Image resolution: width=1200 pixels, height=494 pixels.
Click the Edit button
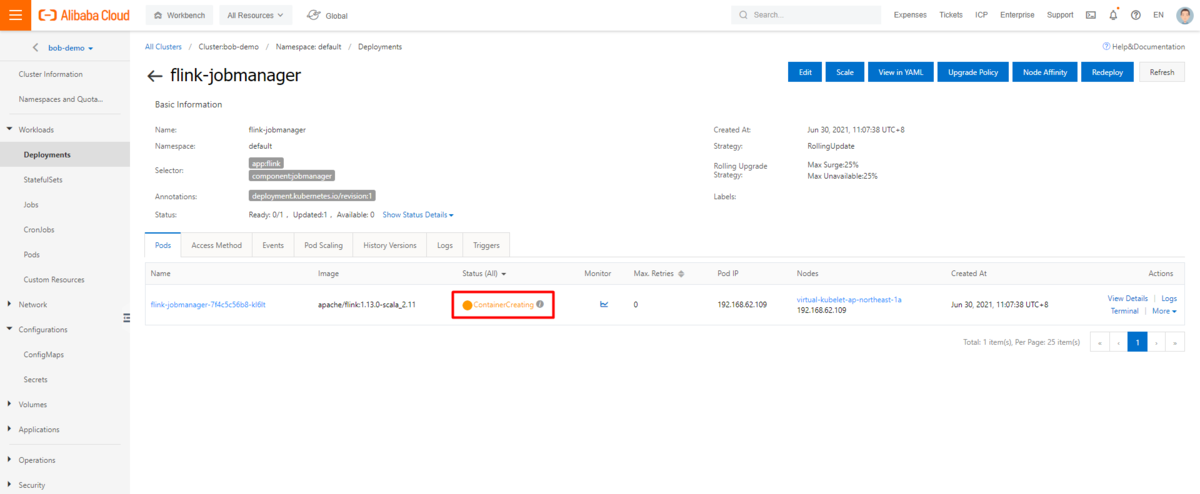point(804,72)
